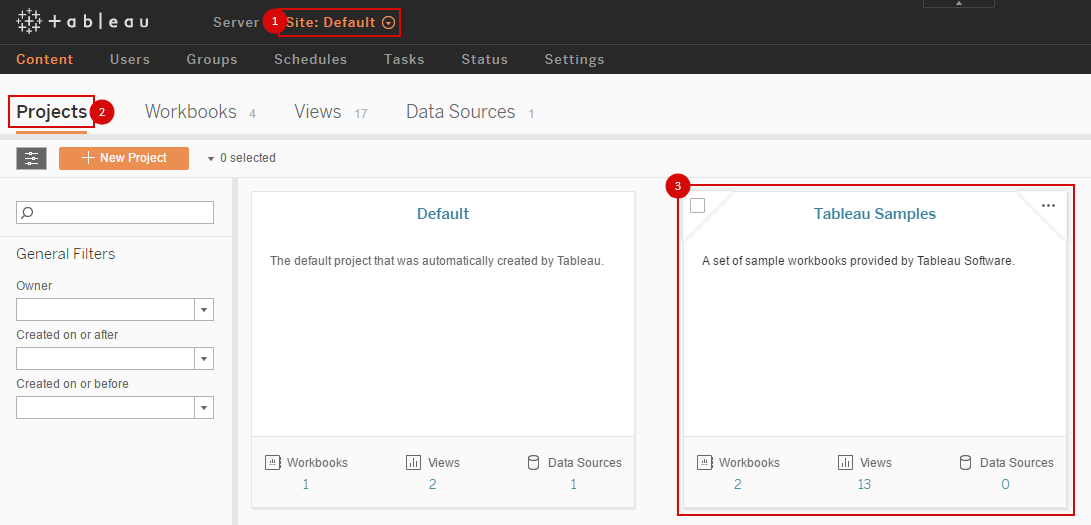Open the Groups menu
The height and width of the screenshot is (525, 1091).
click(x=212, y=59)
